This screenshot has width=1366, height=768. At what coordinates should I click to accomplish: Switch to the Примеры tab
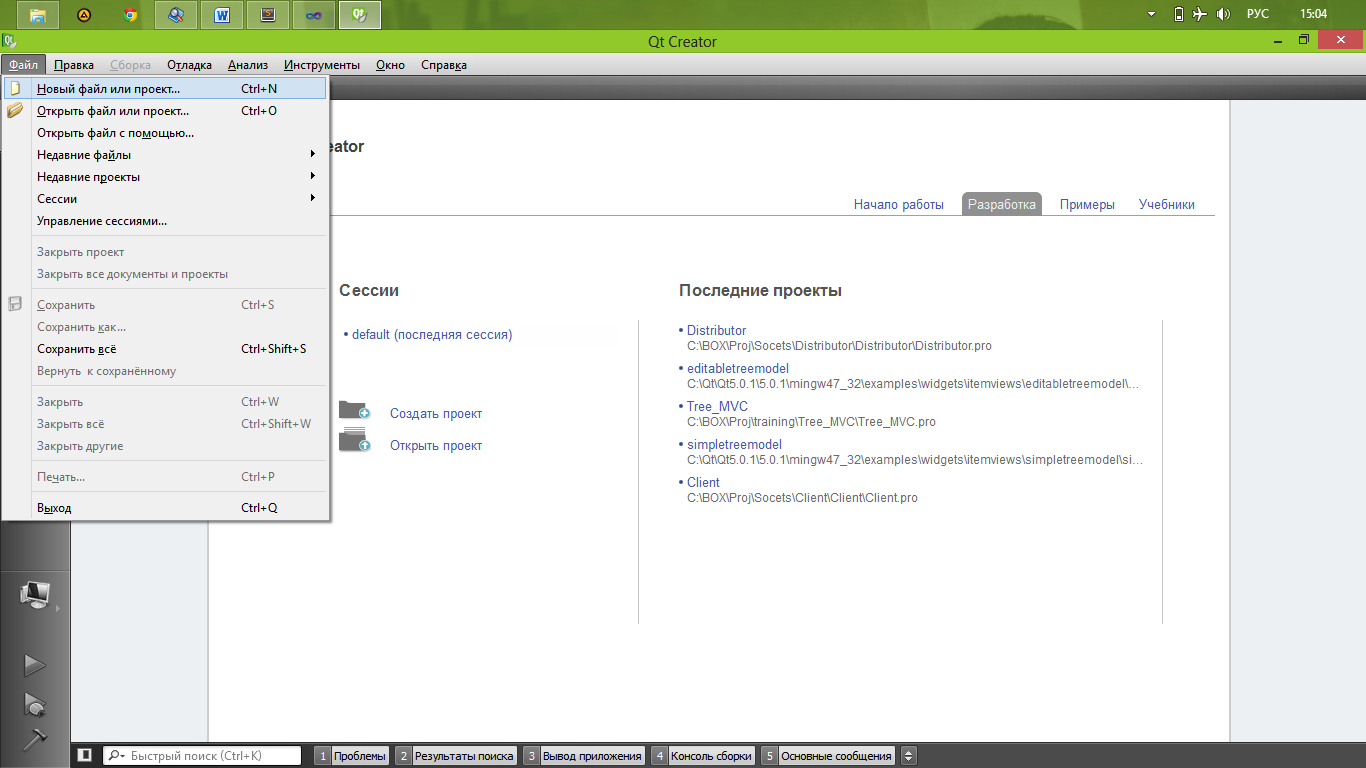tap(1087, 204)
